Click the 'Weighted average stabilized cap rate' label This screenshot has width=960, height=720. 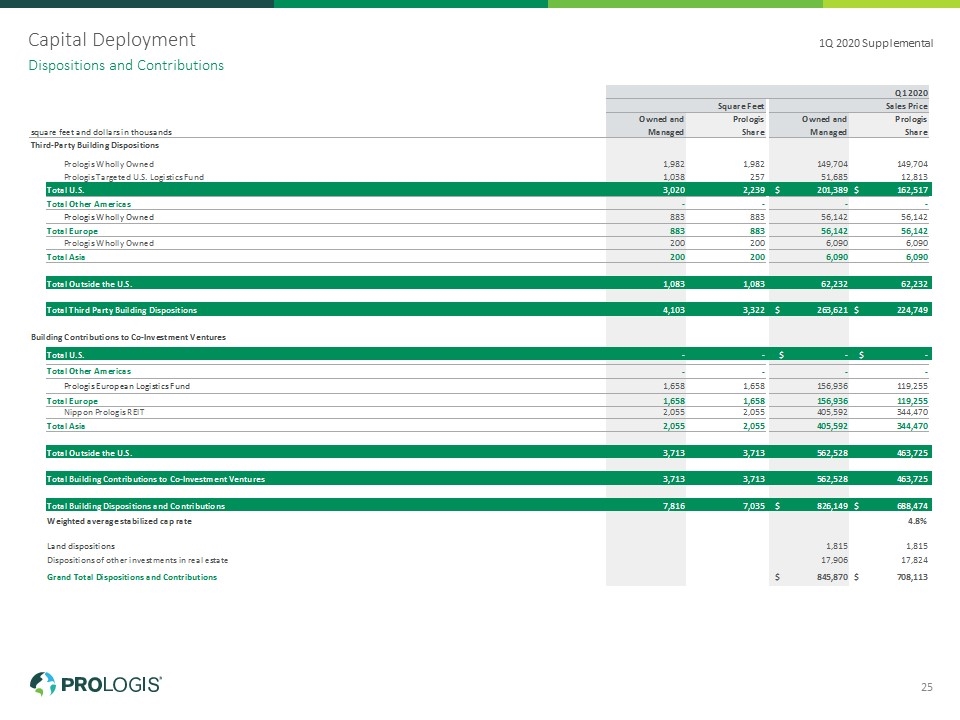(119, 521)
